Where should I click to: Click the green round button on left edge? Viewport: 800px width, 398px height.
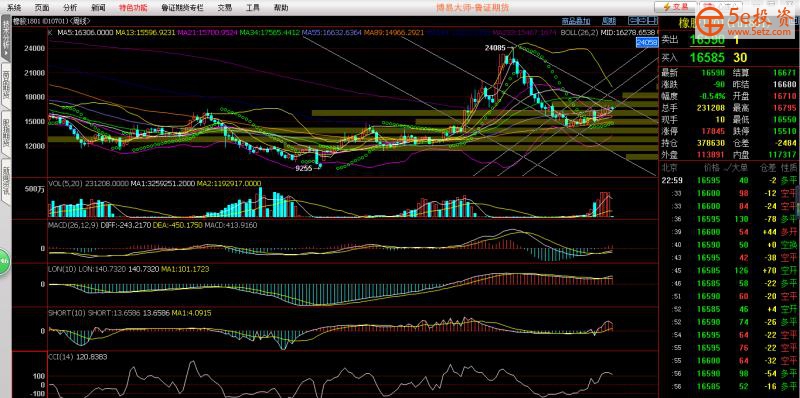[x=5, y=262]
